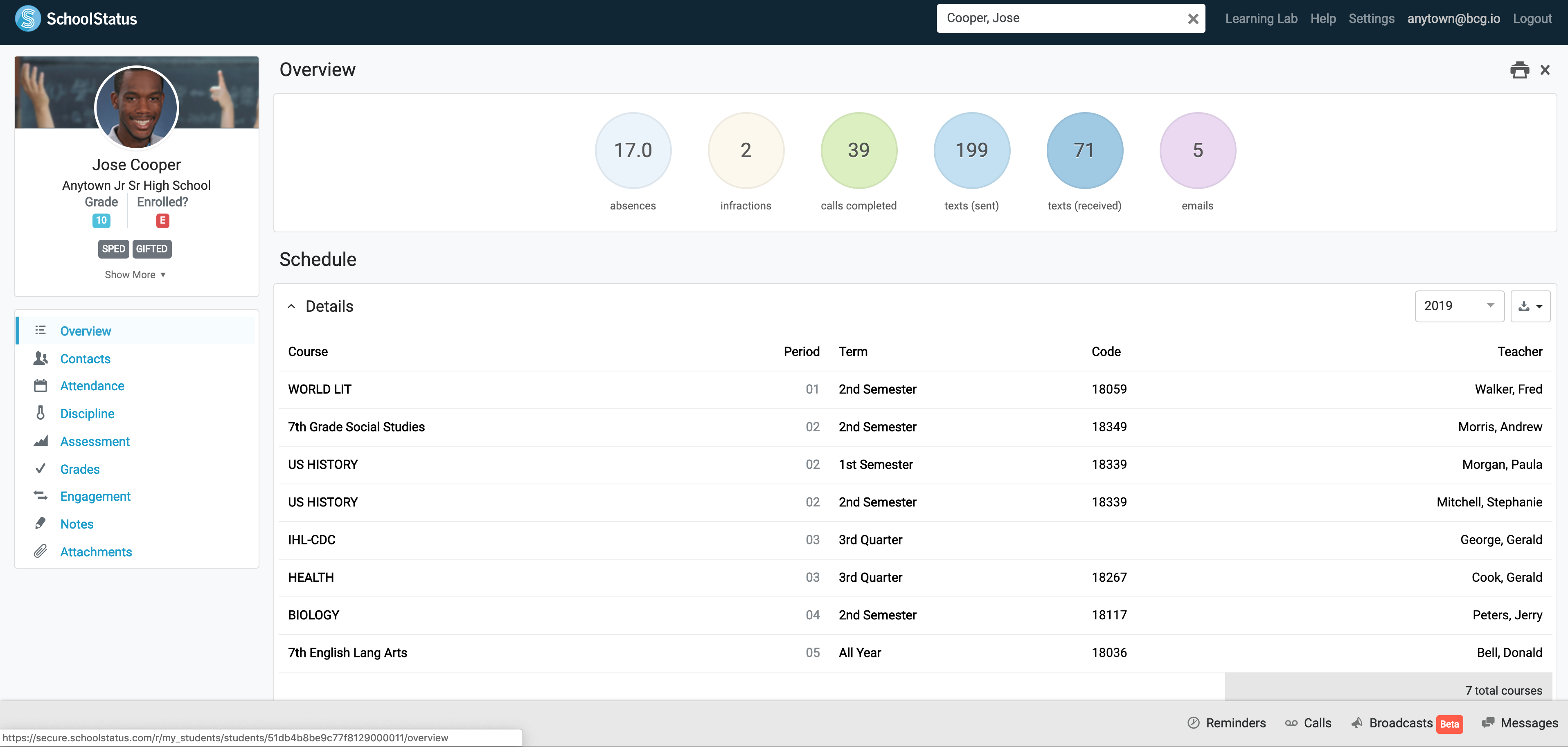1568x747 pixels.
Task: Expand Show More student info
Action: (x=135, y=274)
